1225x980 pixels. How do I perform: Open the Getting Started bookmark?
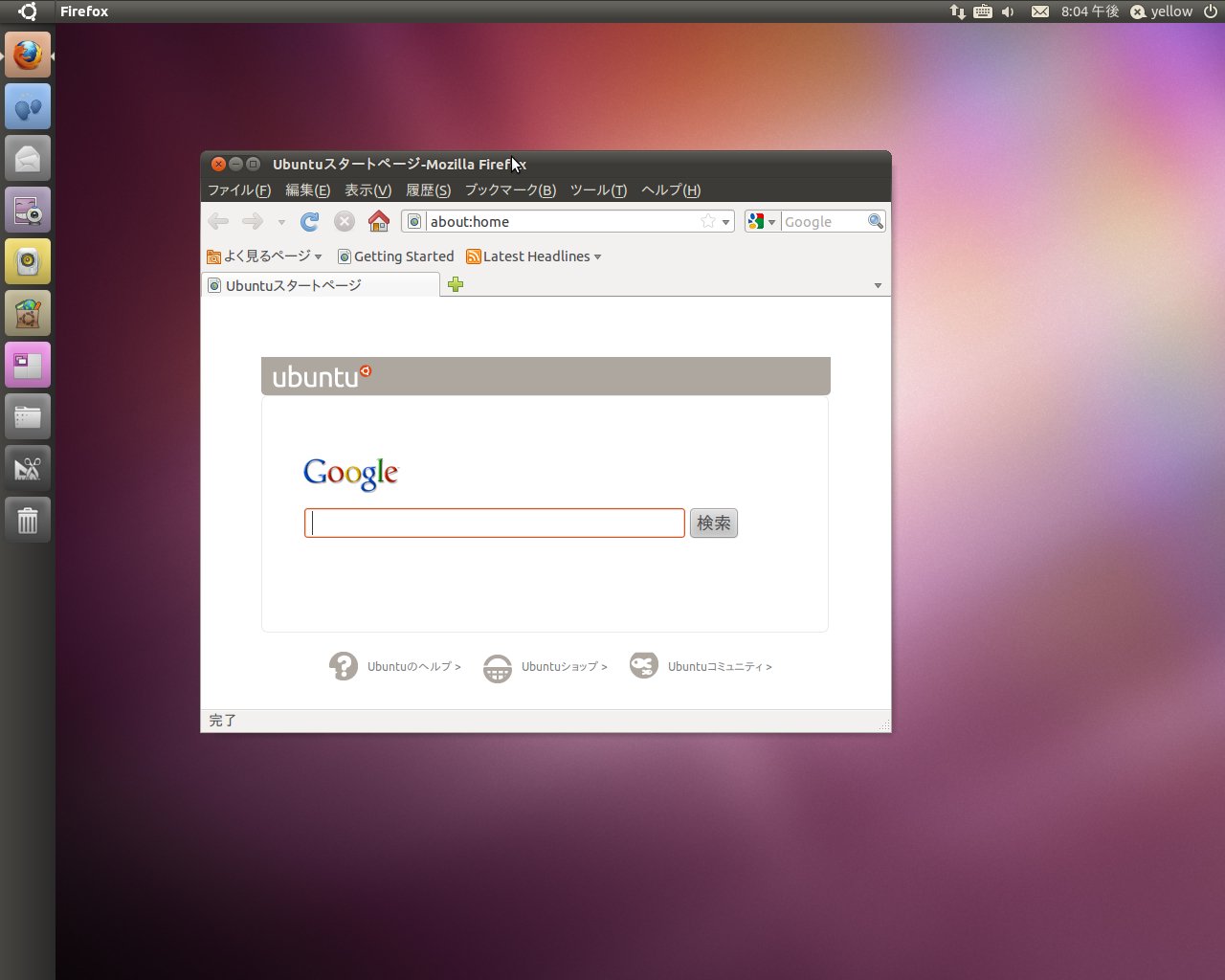(396, 256)
